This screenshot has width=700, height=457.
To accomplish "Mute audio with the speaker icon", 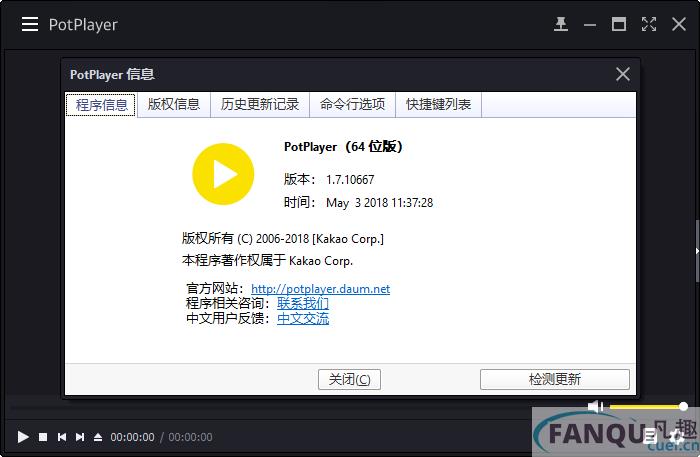I will click(595, 407).
